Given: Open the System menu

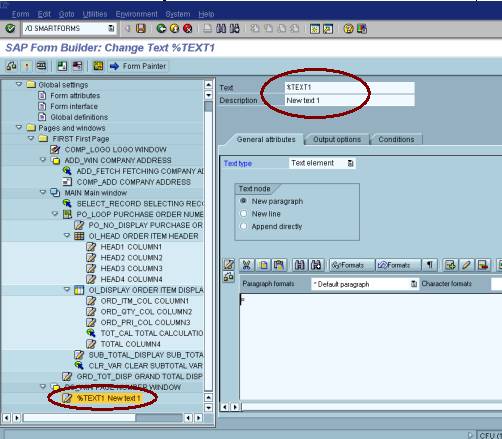Looking at the screenshot, I should pos(178,14).
